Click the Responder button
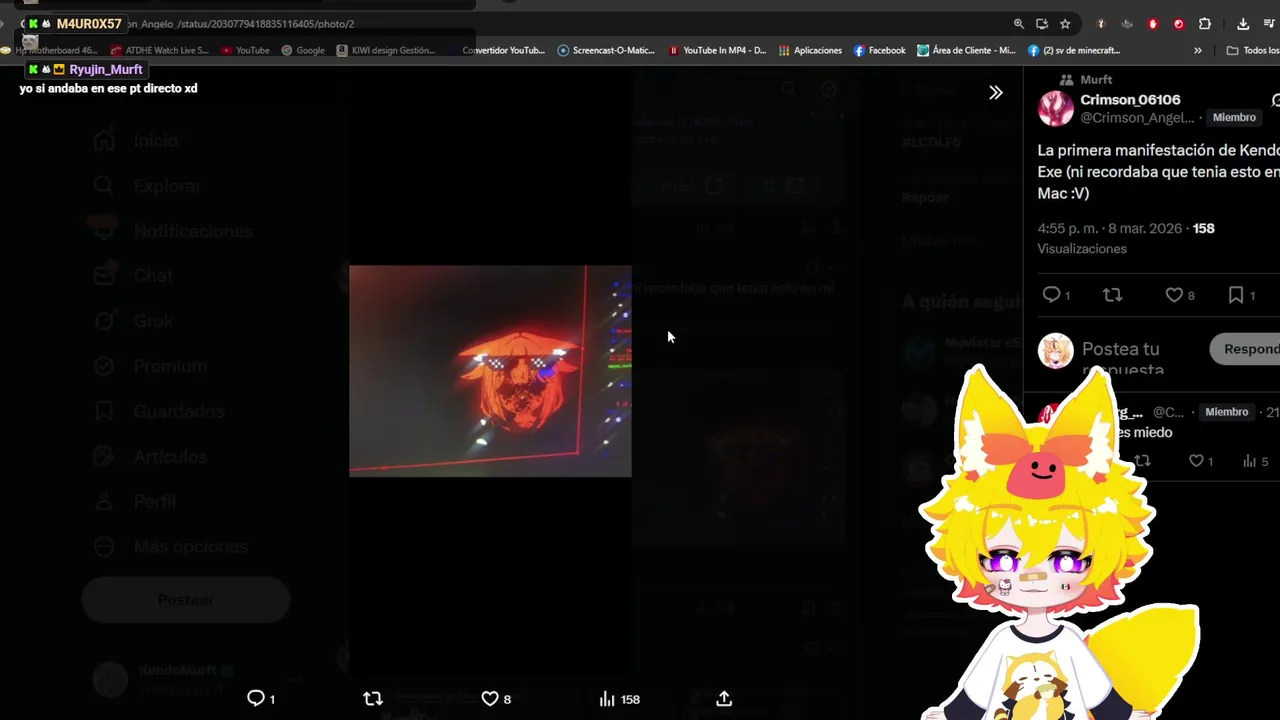Screen dimensions: 1280x720 click(x=1245, y=348)
